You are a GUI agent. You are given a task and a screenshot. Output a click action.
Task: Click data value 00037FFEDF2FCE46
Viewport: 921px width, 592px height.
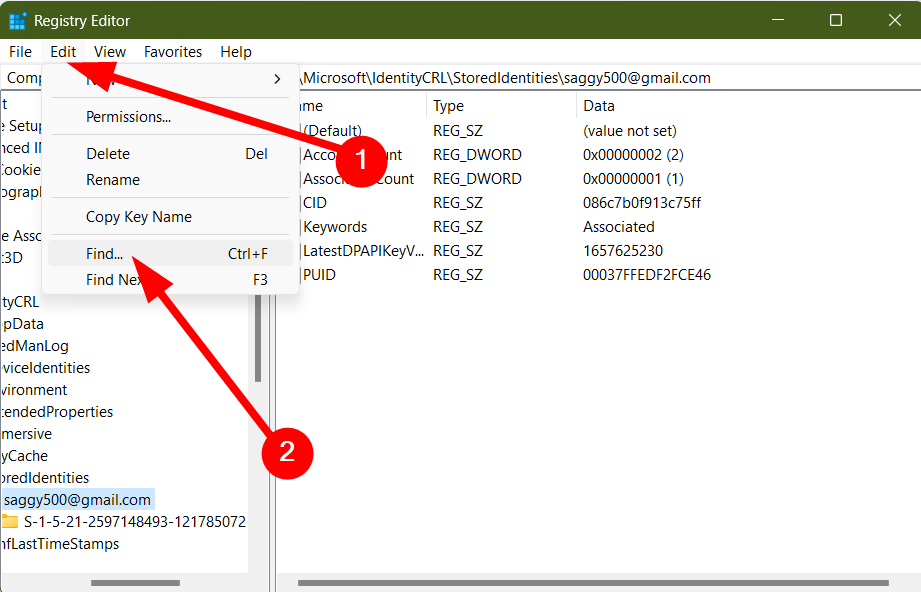tap(647, 275)
